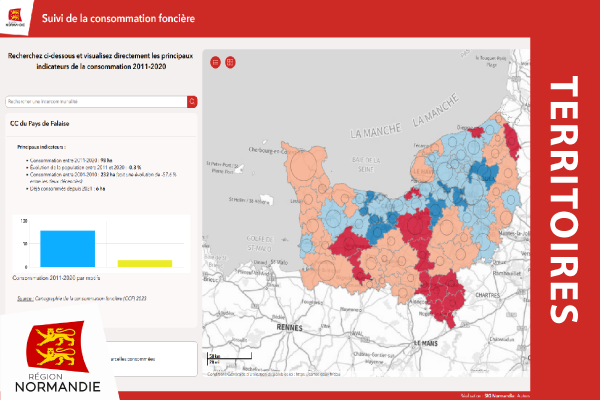
Task: Click the La Manche sea label
Action: (375, 132)
